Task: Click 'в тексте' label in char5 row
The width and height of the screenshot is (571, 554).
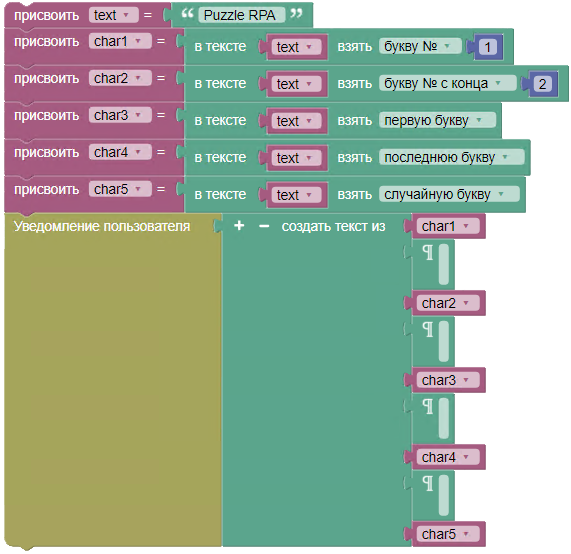Action: [220, 195]
